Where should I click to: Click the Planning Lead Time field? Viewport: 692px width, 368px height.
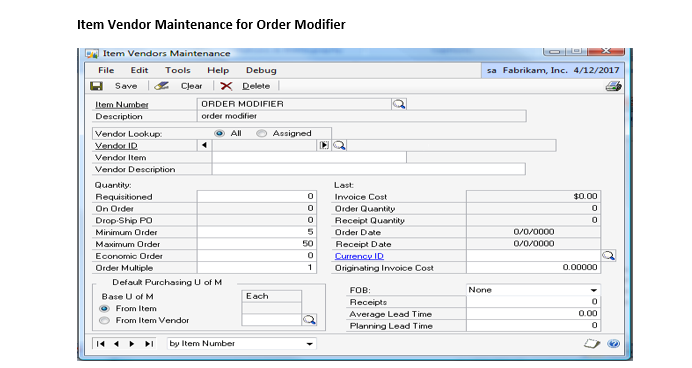[x=533, y=325]
